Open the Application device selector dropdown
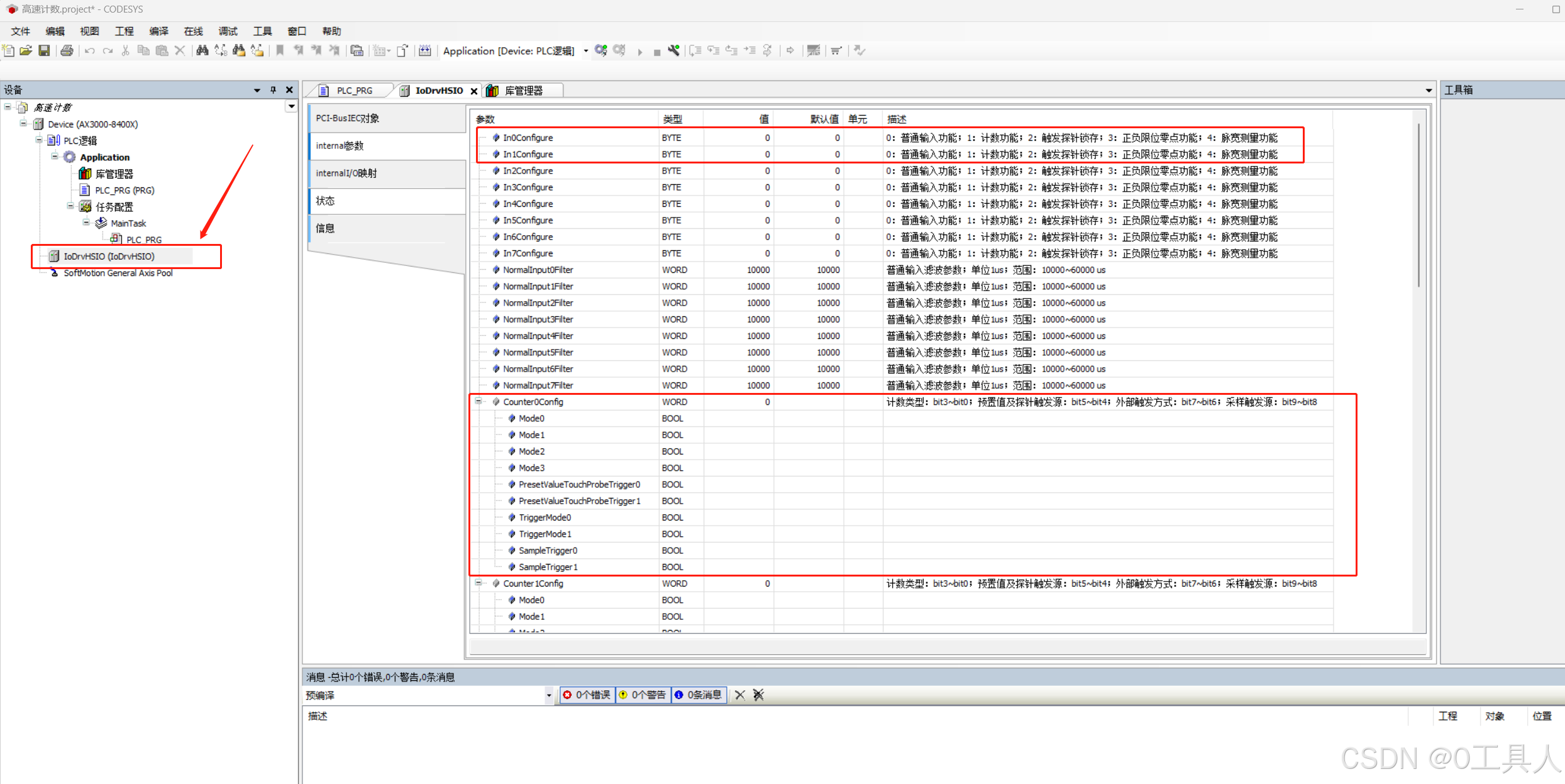The height and width of the screenshot is (784, 1565). point(585,51)
